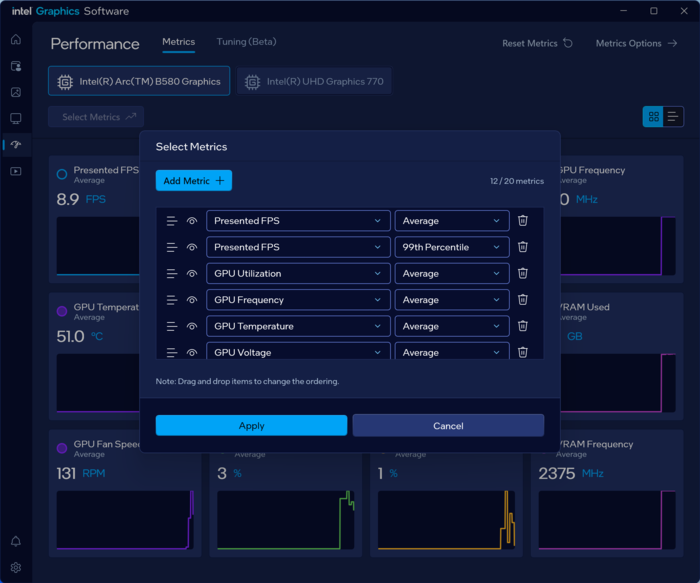Open the video capture sidebar icon
The image size is (700, 583).
point(16,171)
